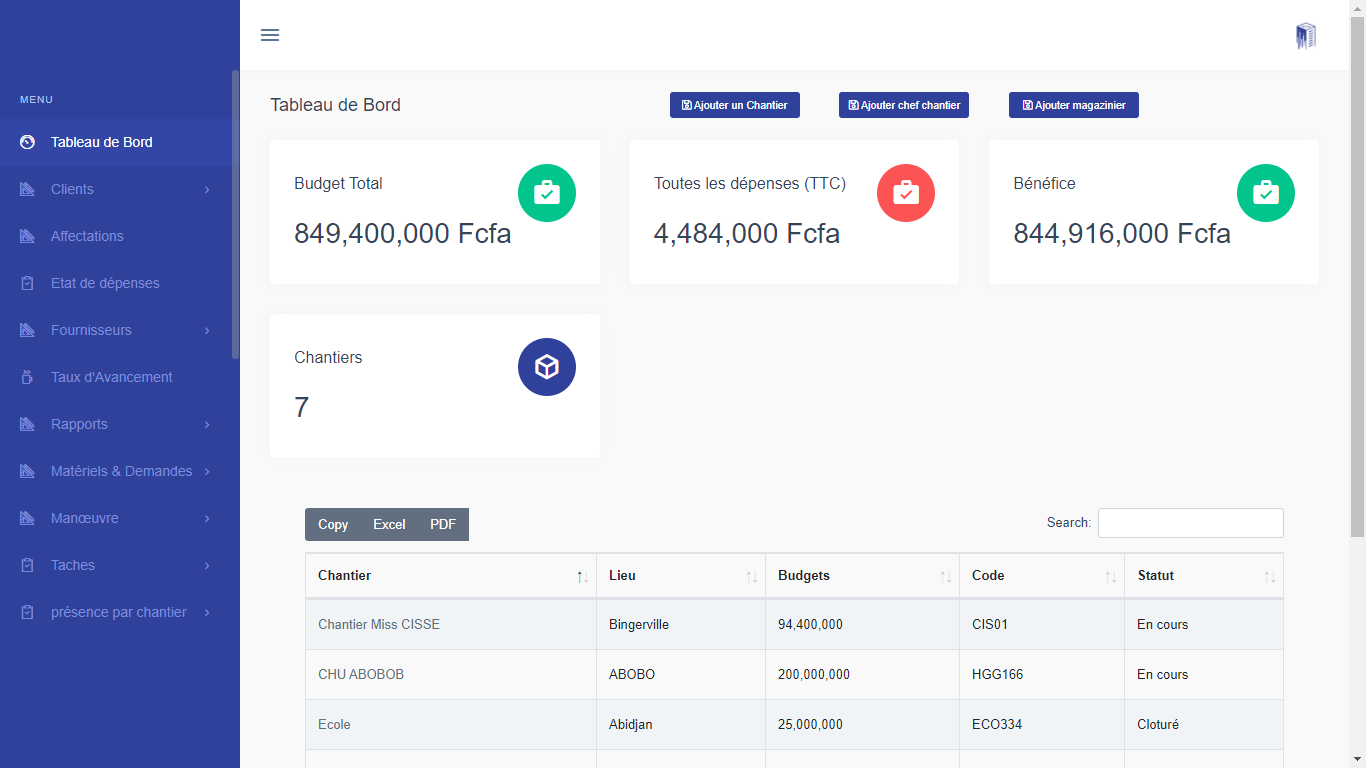Select Tableau de Bord menu item
1366x768 pixels.
pos(101,142)
